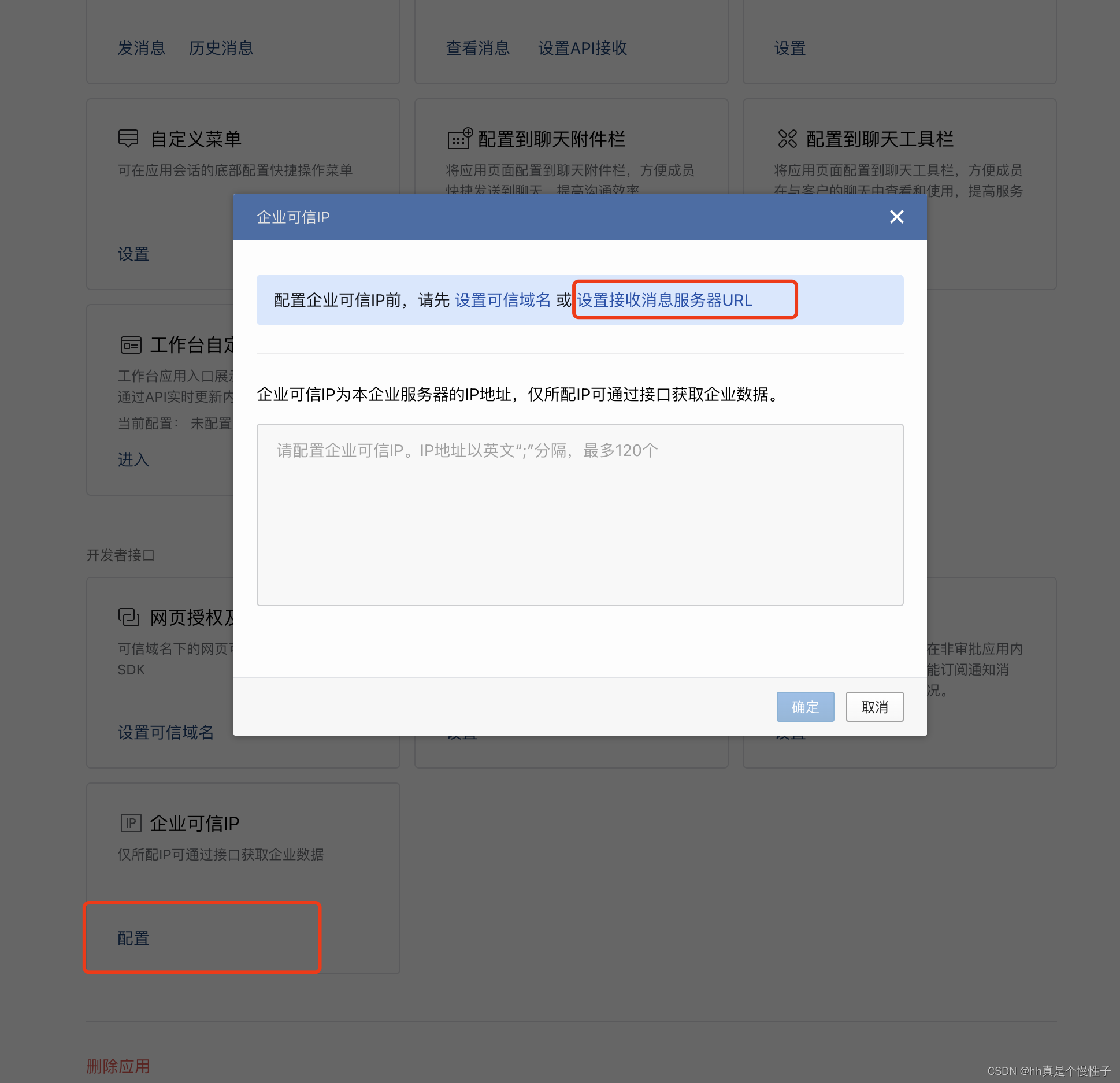Open 设置API接收 link

[x=583, y=48]
